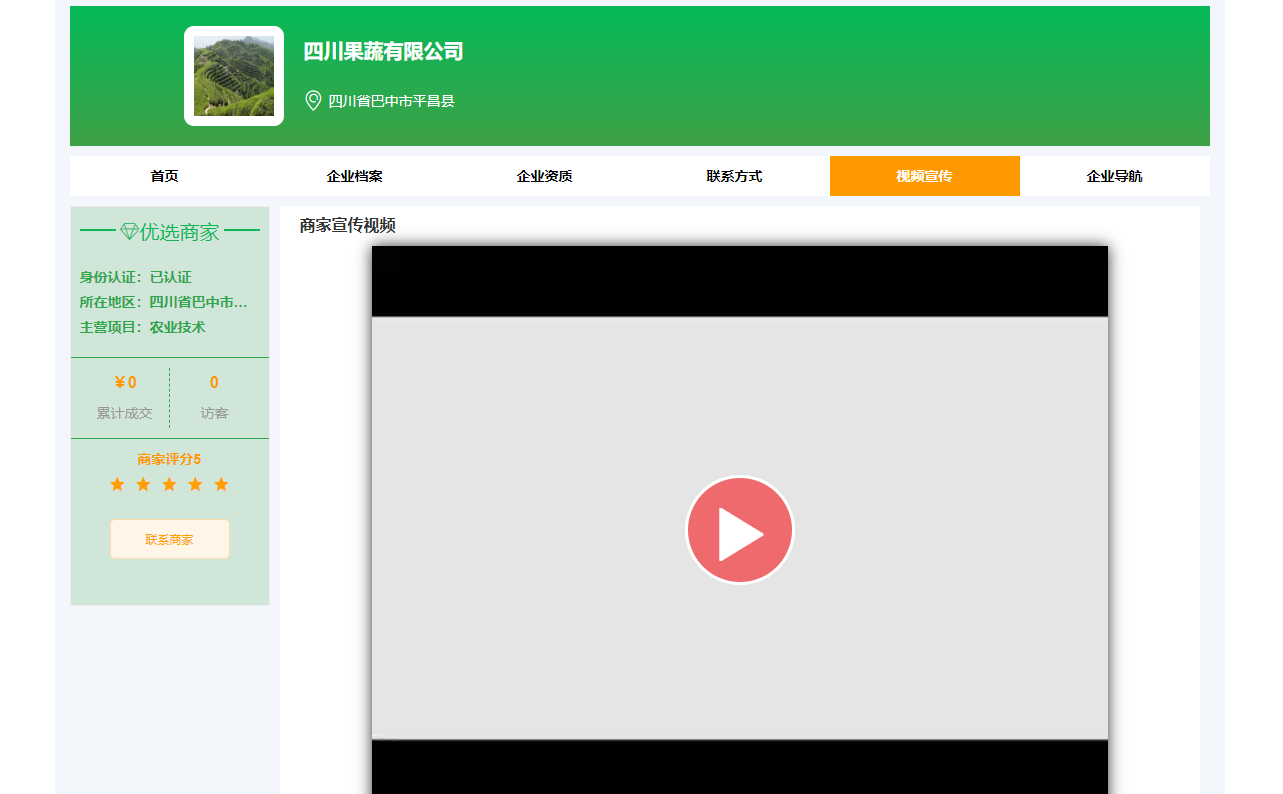Click the first rating star
This screenshot has height=794, width=1283.
point(117,485)
